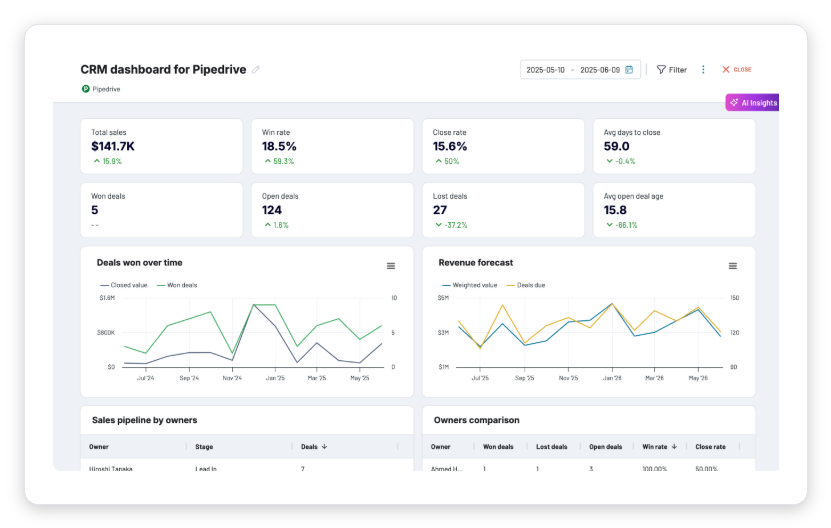
Task: Click the Total sales 15.9% change indicator
Action: coord(108,161)
